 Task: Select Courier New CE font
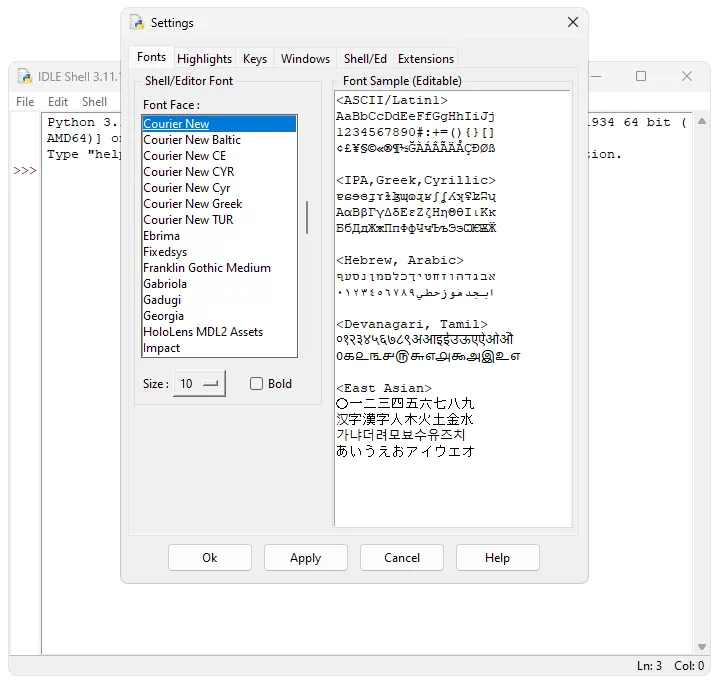[x=219, y=156]
